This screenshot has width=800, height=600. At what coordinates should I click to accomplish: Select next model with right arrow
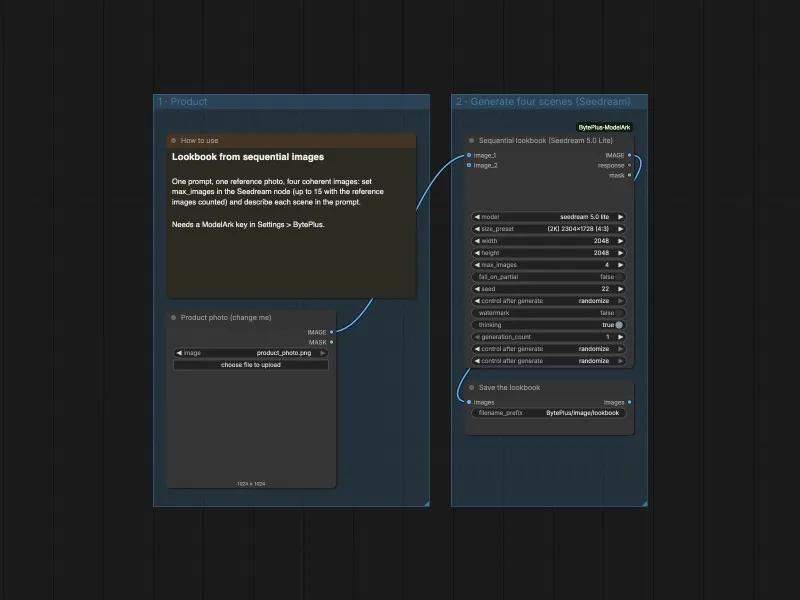[x=620, y=217]
